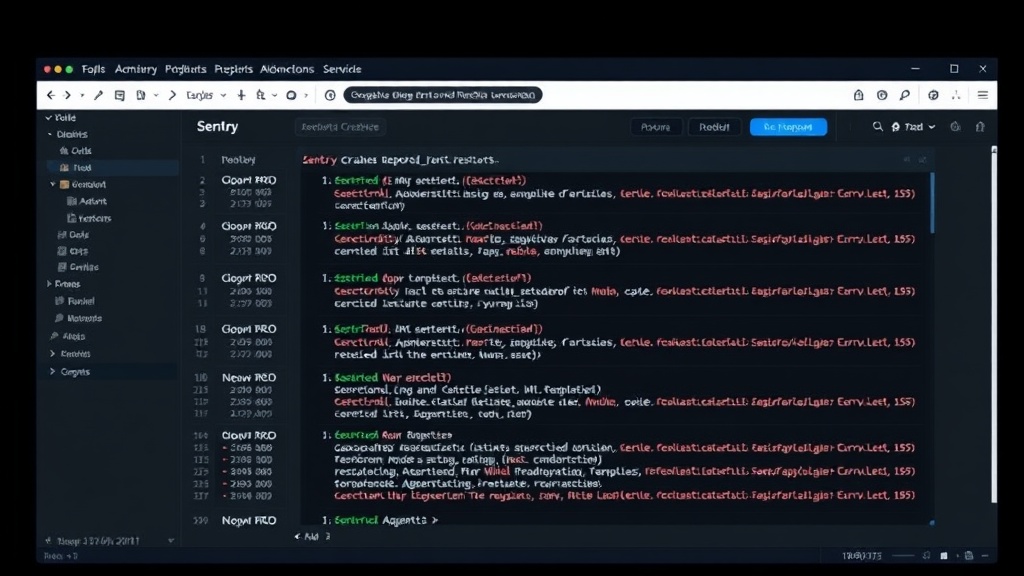1024x576 pixels.
Task: Click the branch-shaped icon right of the plus icon
Action: point(261,95)
